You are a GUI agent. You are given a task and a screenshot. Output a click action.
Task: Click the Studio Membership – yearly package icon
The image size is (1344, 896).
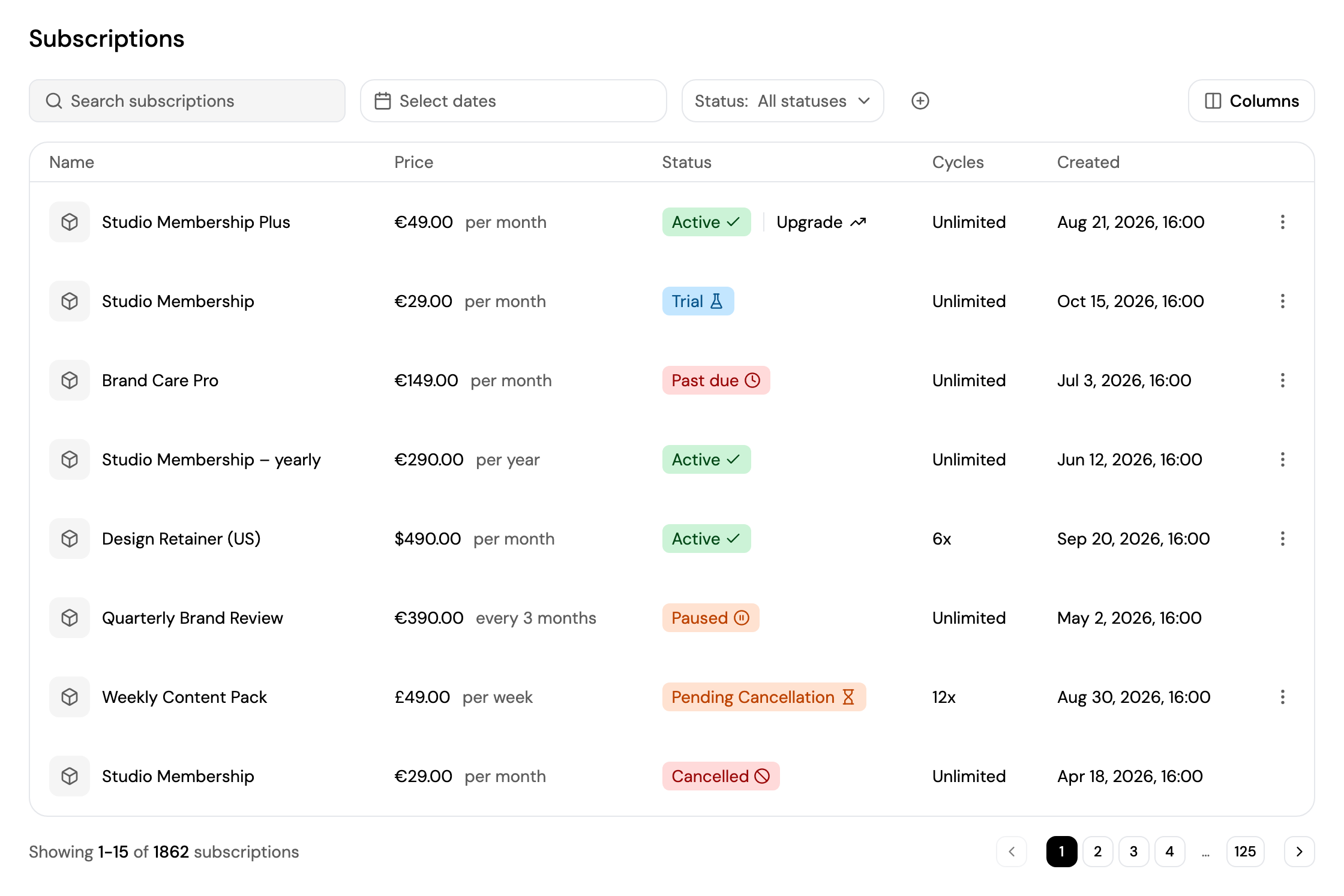[70, 459]
